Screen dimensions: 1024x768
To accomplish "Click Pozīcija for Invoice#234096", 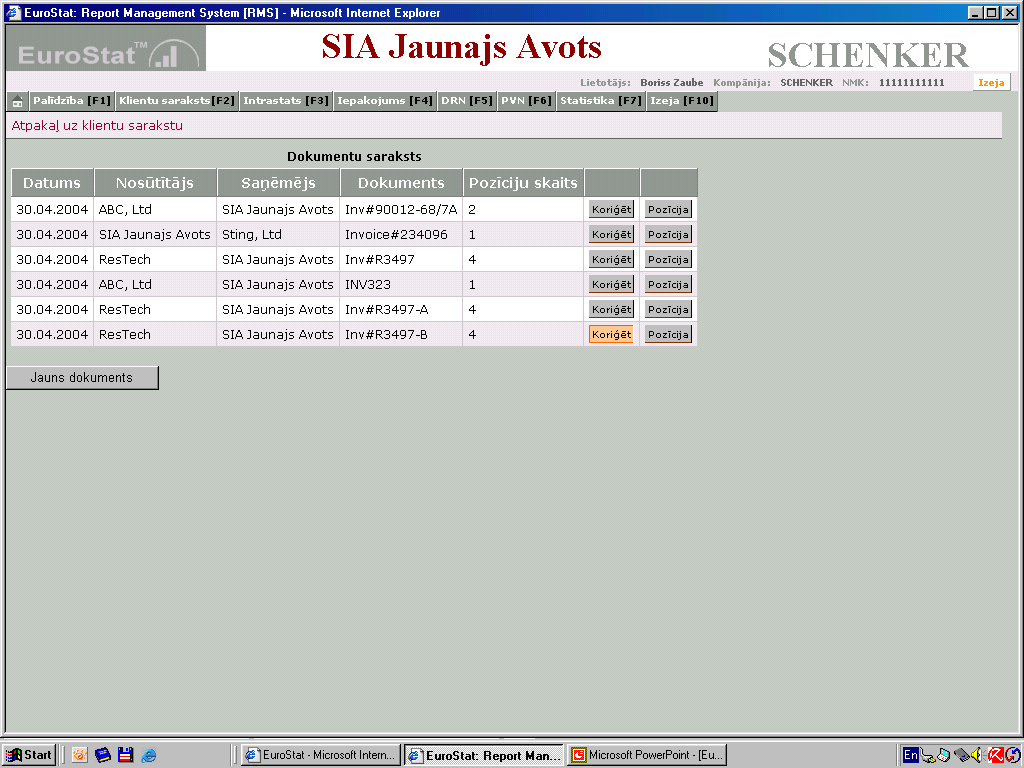I will pyautogui.click(x=668, y=234).
